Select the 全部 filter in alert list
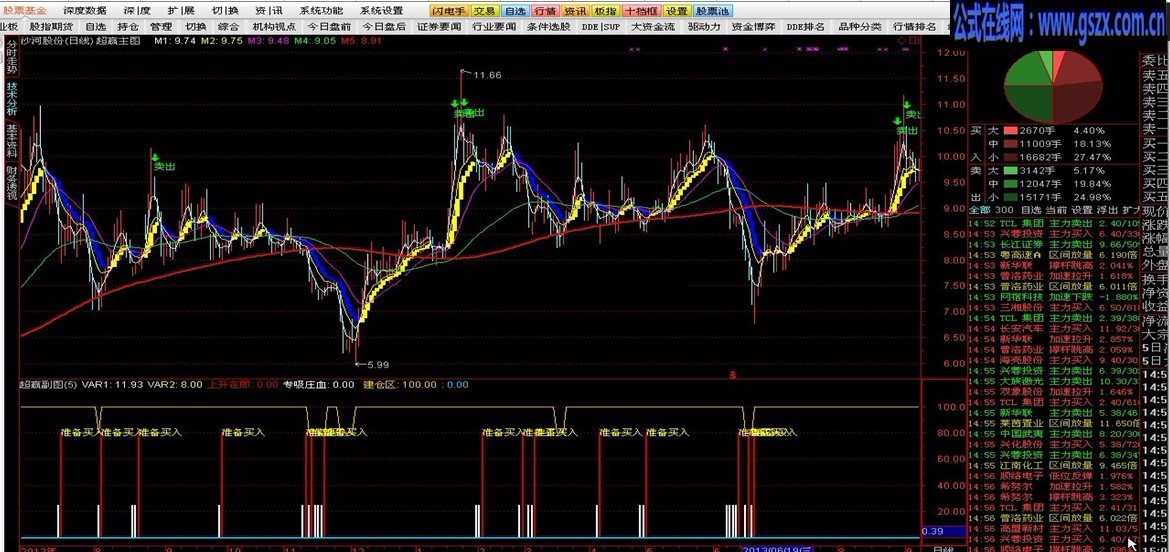1170x552 pixels. tap(980, 210)
